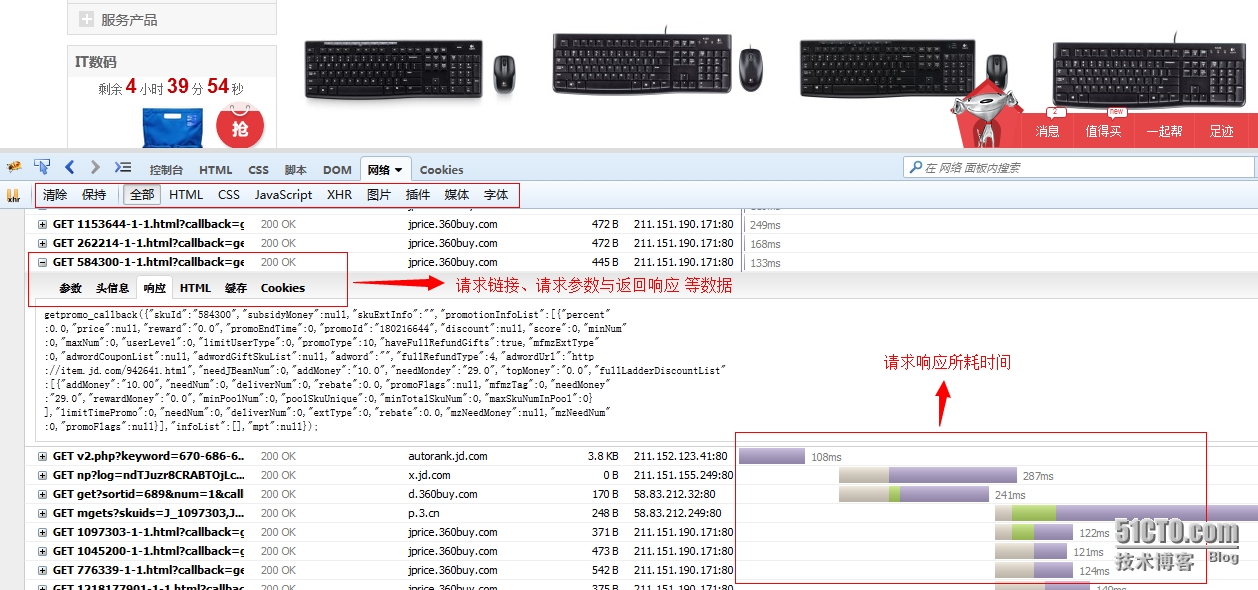Collapse GET 584300-1-1.html request row
Image resolution: width=1258 pixels, height=590 pixels.
tap(42, 262)
